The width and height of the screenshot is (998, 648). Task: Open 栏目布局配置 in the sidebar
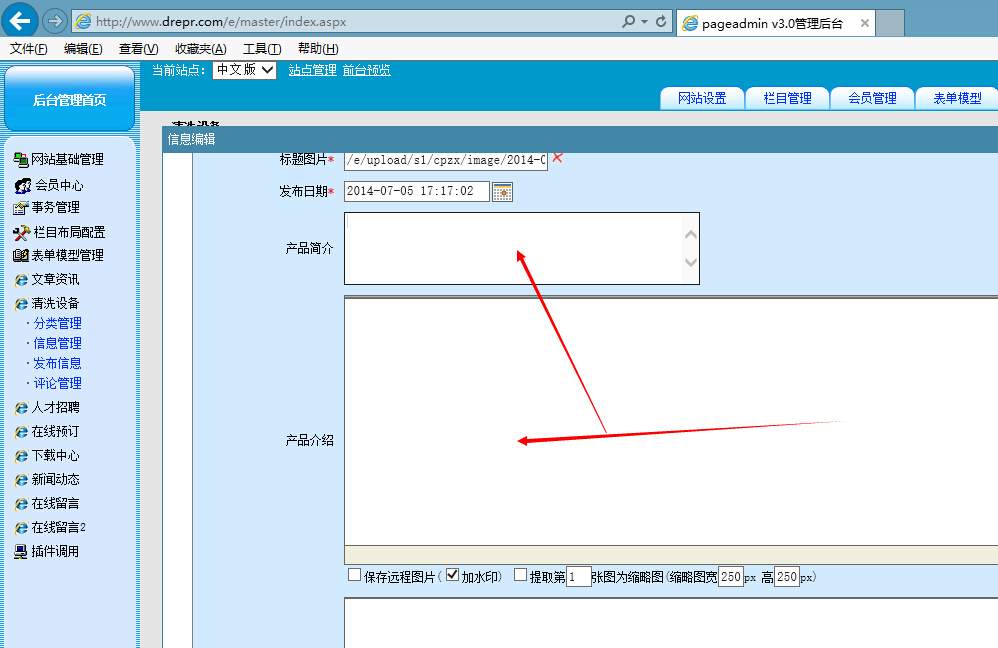pyautogui.click(x=68, y=232)
